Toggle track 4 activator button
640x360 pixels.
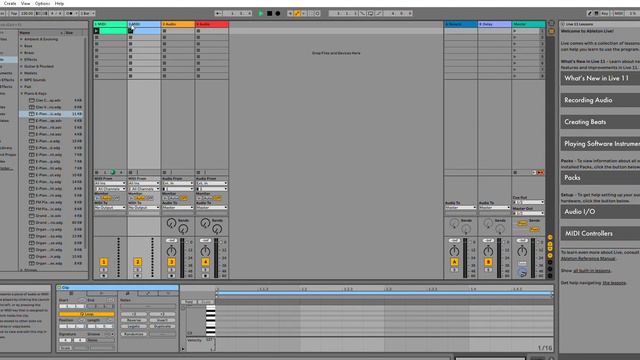pyautogui.click(x=205, y=262)
